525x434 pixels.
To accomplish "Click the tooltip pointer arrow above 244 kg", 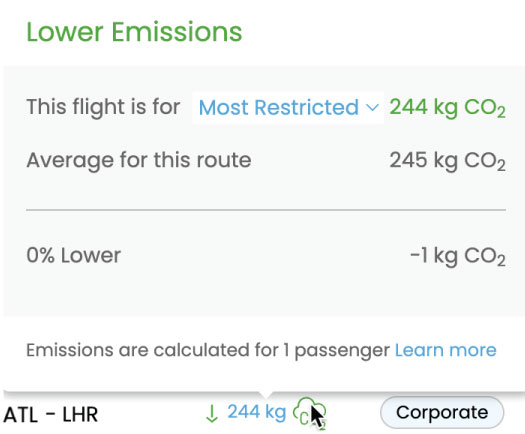I will [265, 395].
